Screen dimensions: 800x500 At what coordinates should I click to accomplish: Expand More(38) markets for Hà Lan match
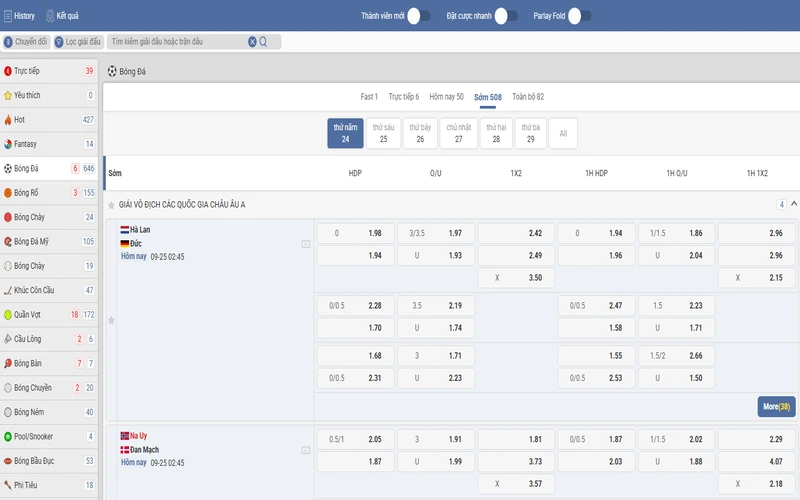(x=776, y=407)
